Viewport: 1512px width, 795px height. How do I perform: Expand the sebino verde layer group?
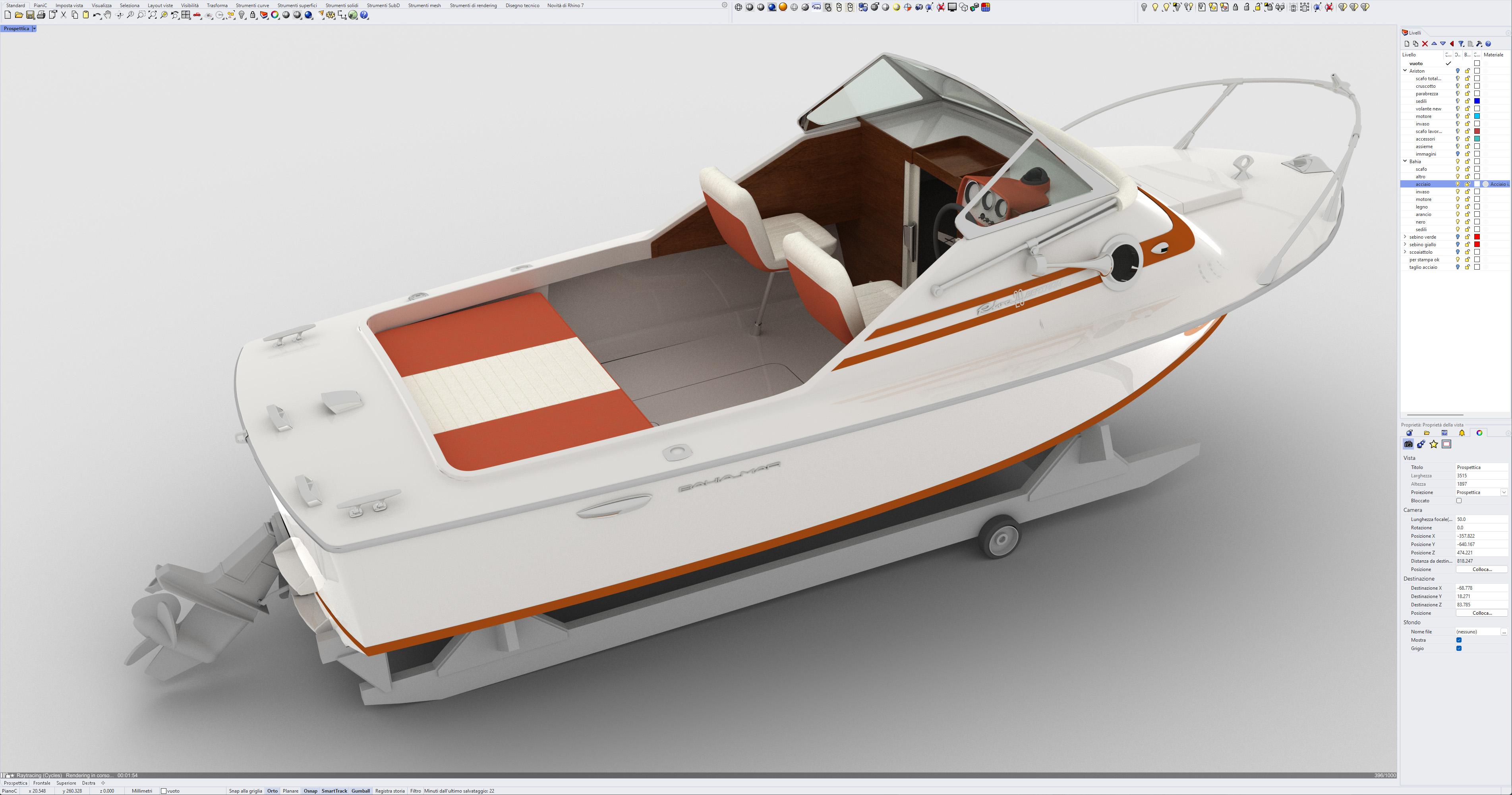point(1405,237)
